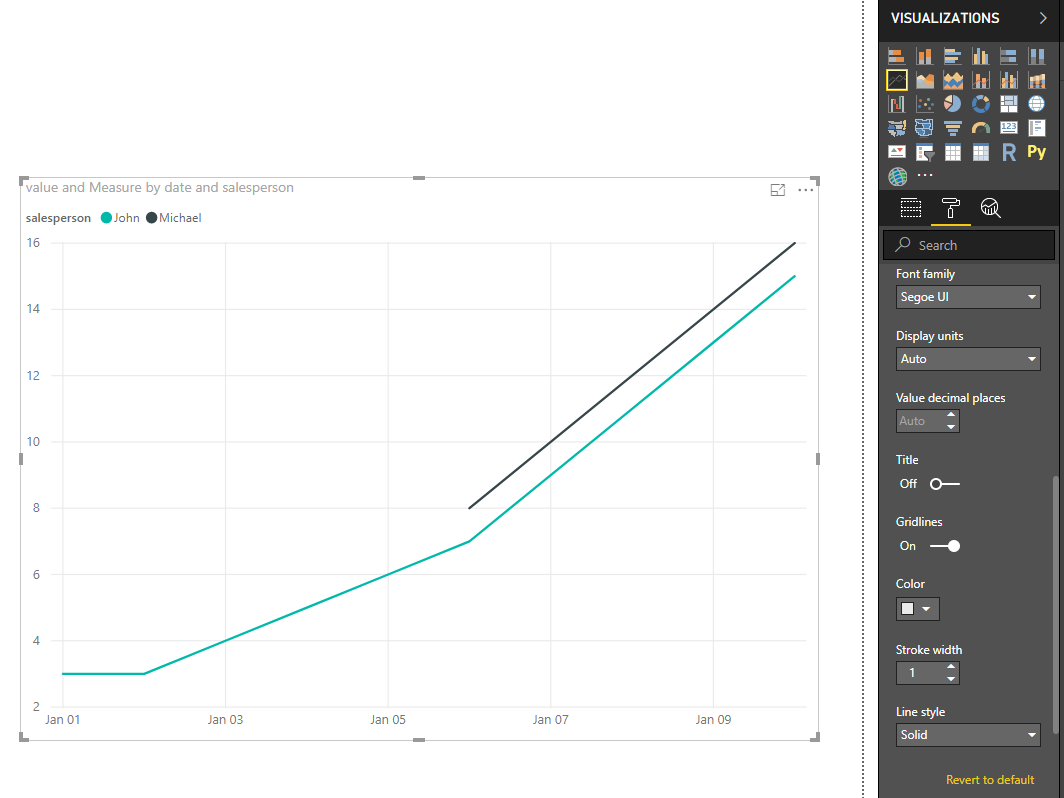
Task: Select the gauge visual
Action: point(981,128)
